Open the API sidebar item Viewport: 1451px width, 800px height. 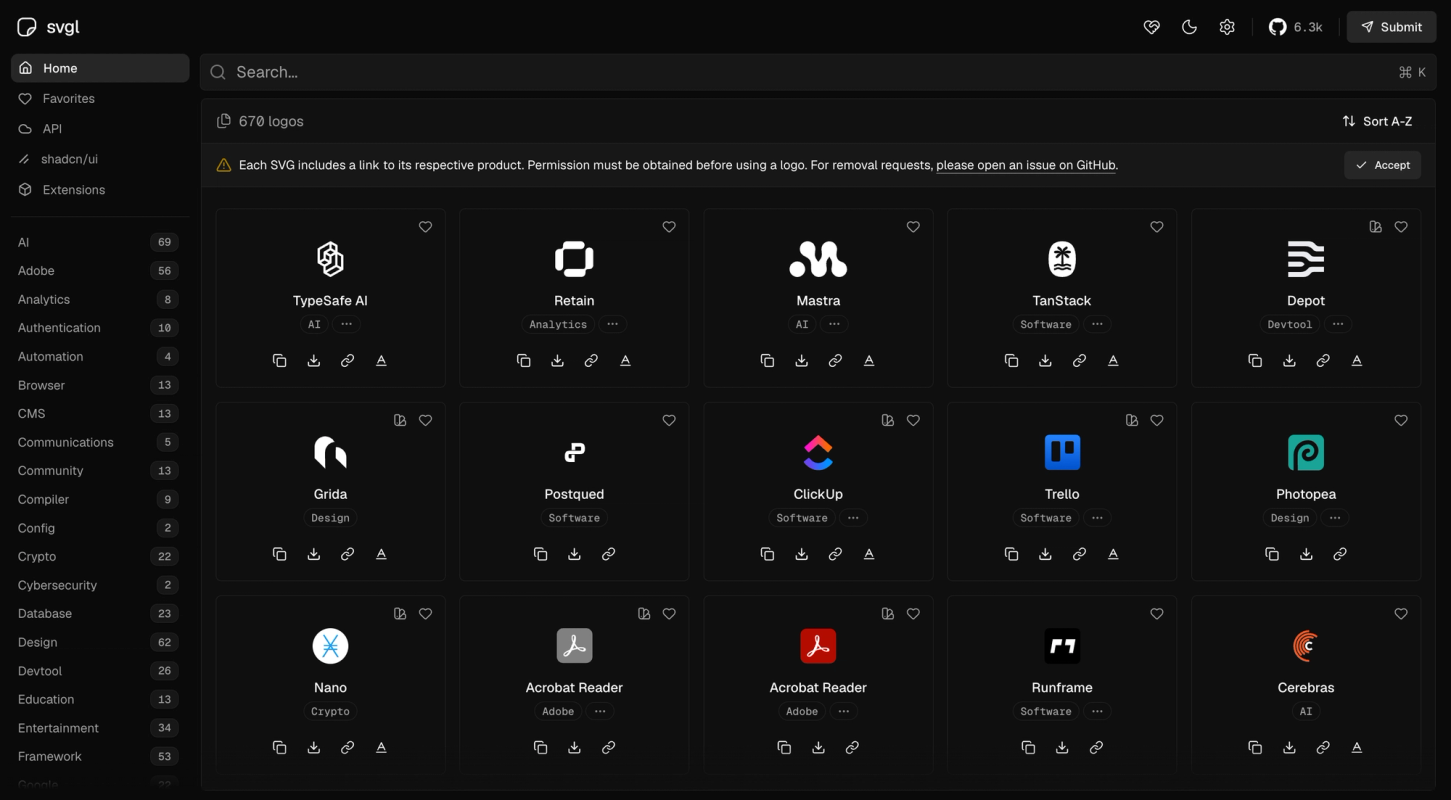100,129
